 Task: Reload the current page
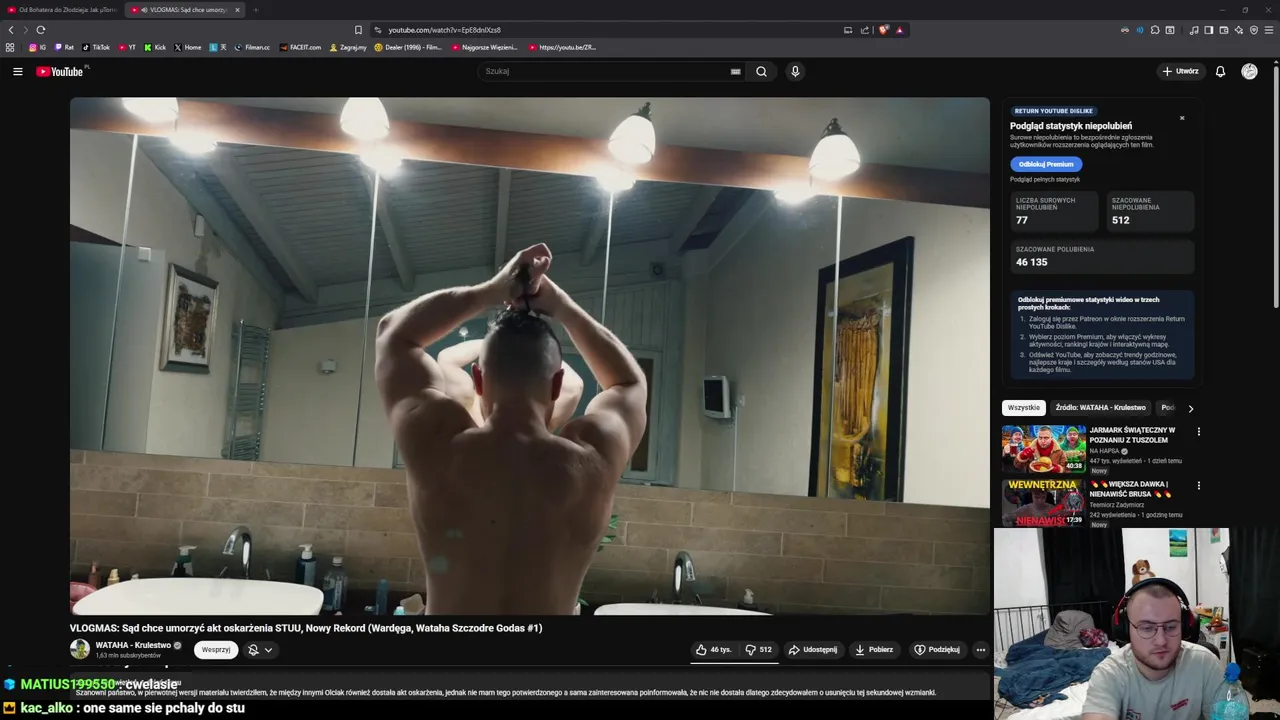pos(41,30)
